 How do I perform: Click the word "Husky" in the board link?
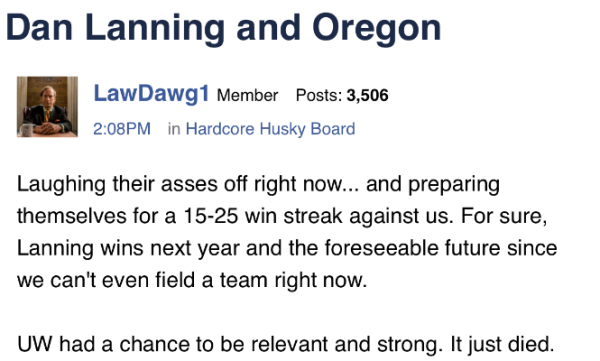(282, 129)
